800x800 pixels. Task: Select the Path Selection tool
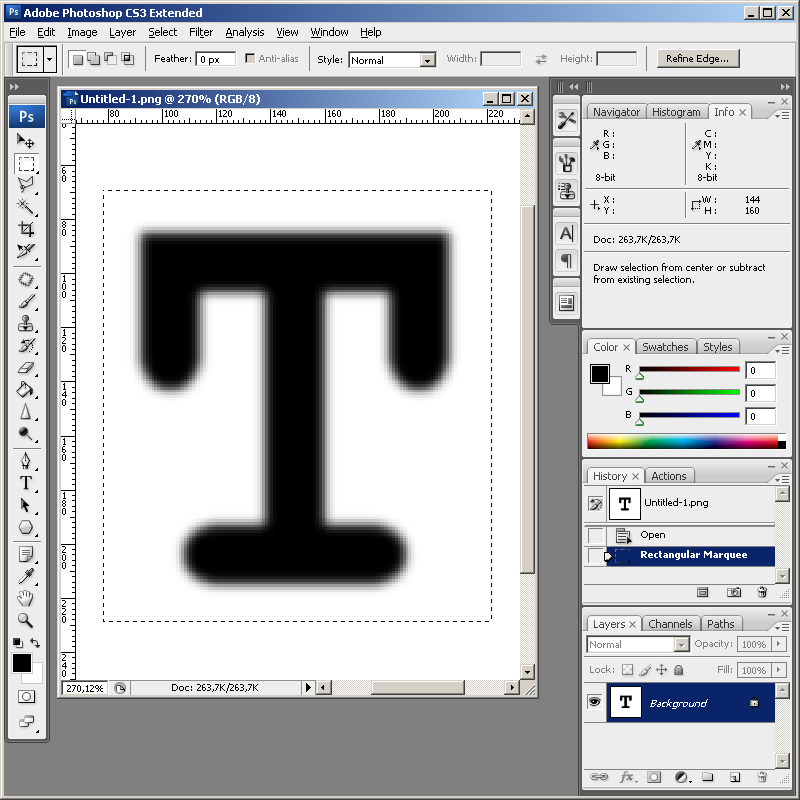coord(26,505)
